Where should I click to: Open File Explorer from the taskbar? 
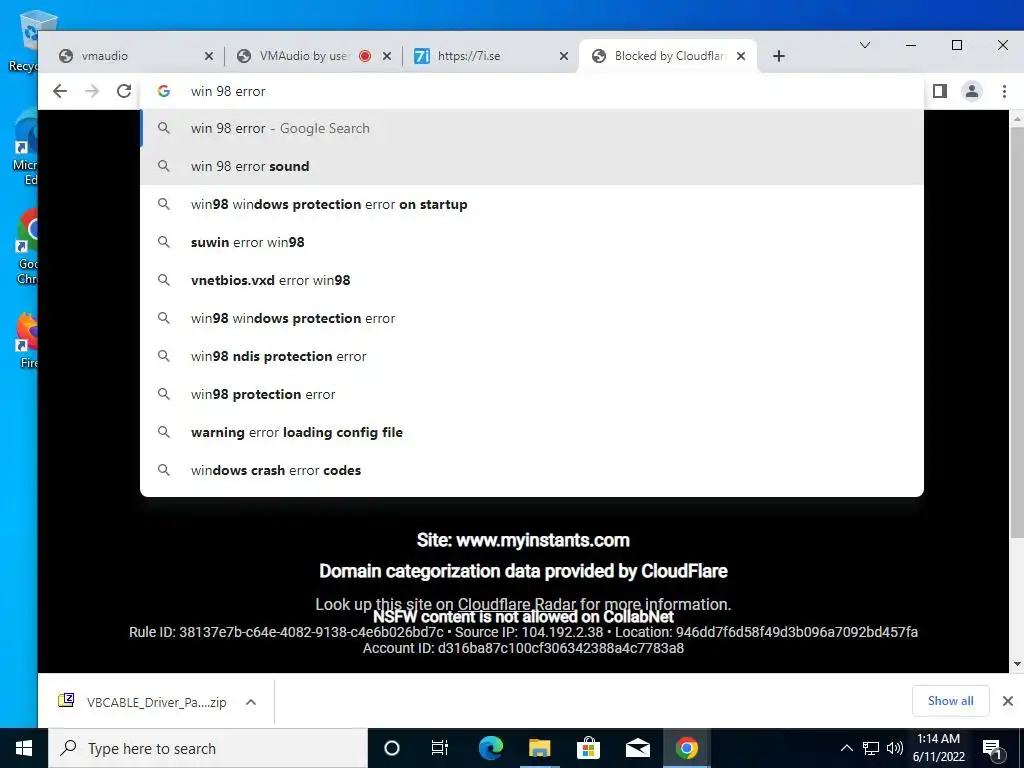click(539, 748)
